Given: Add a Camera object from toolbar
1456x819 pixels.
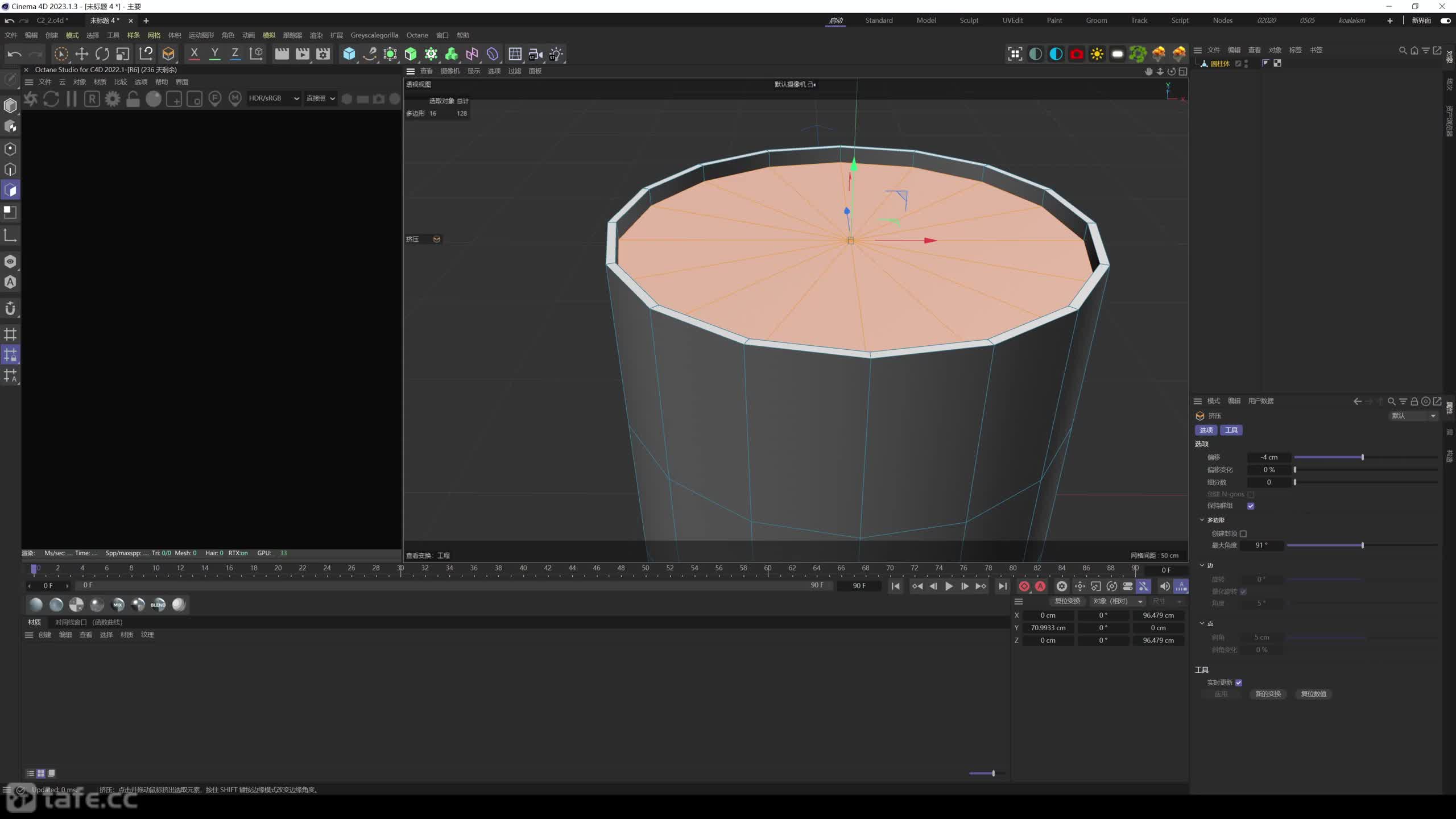Looking at the screenshot, I should tap(536, 54).
